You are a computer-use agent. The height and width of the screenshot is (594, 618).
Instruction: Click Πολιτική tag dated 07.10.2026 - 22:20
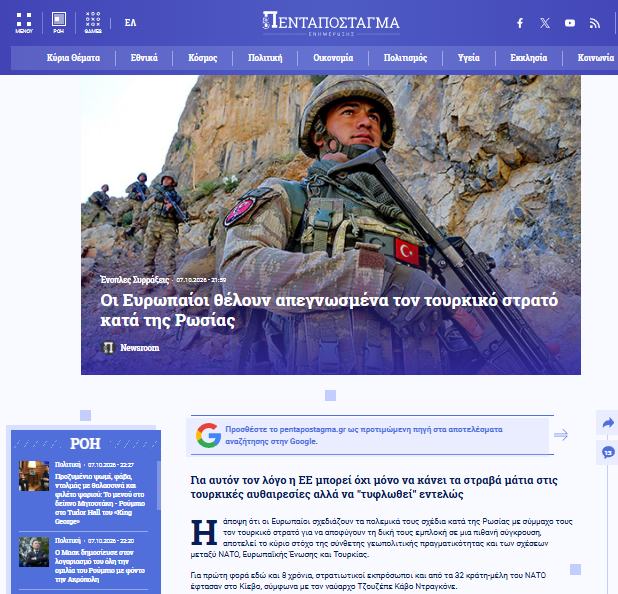point(67,541)
